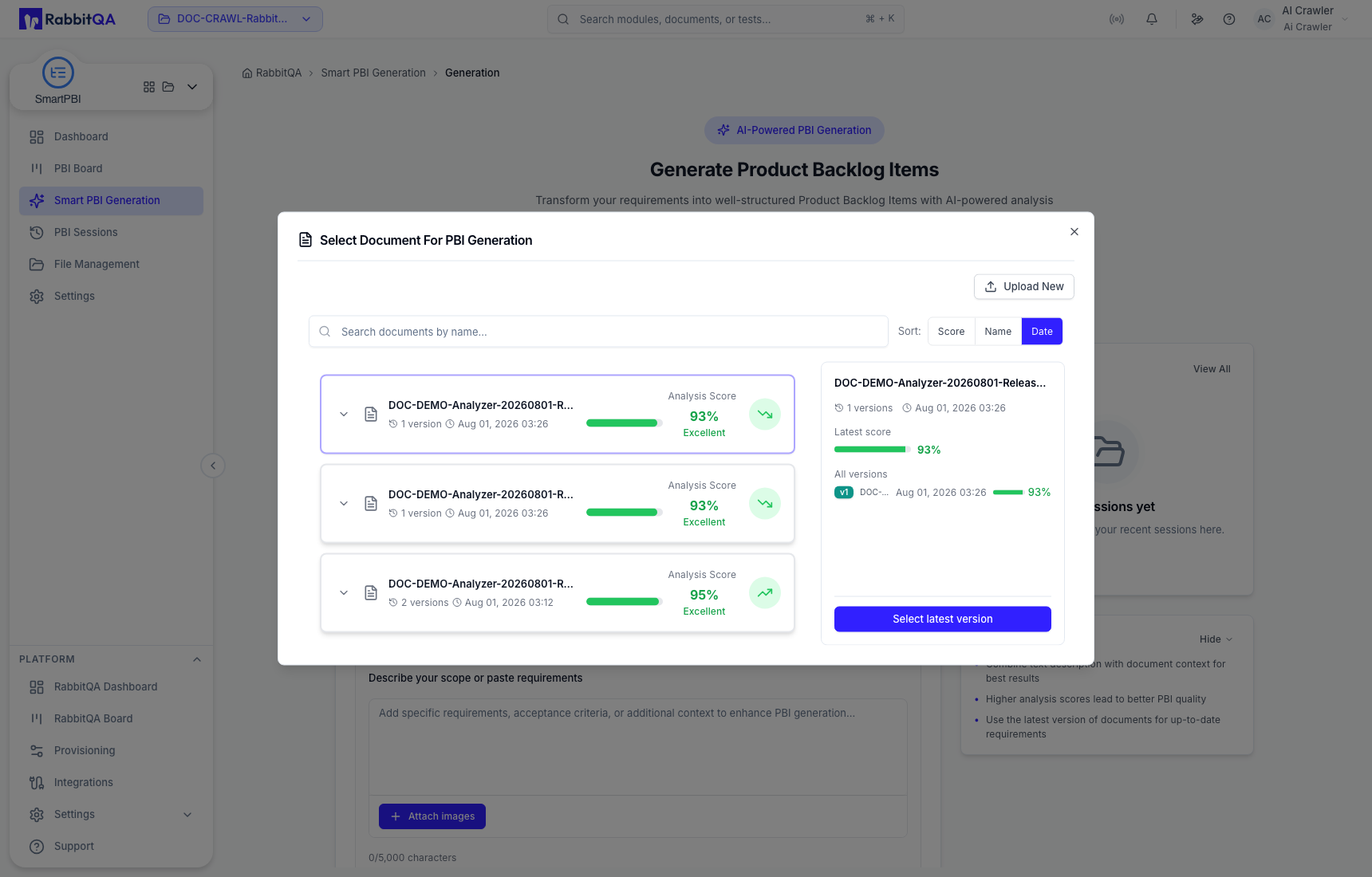This screenshot has height=877, width=1372.
Task: Click the scope requirements text area
Action: click(x=638, y=747)
